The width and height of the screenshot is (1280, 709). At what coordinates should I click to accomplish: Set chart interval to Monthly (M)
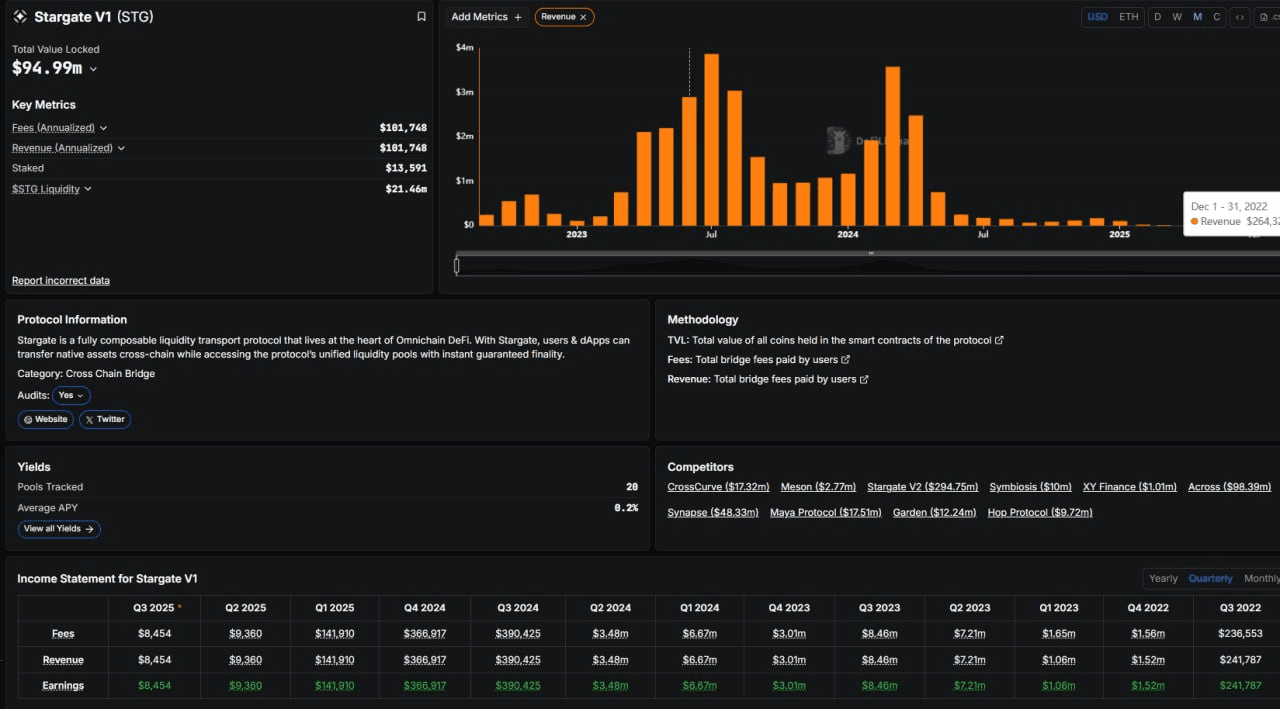pyautogui.click(x=1197, y=17)
